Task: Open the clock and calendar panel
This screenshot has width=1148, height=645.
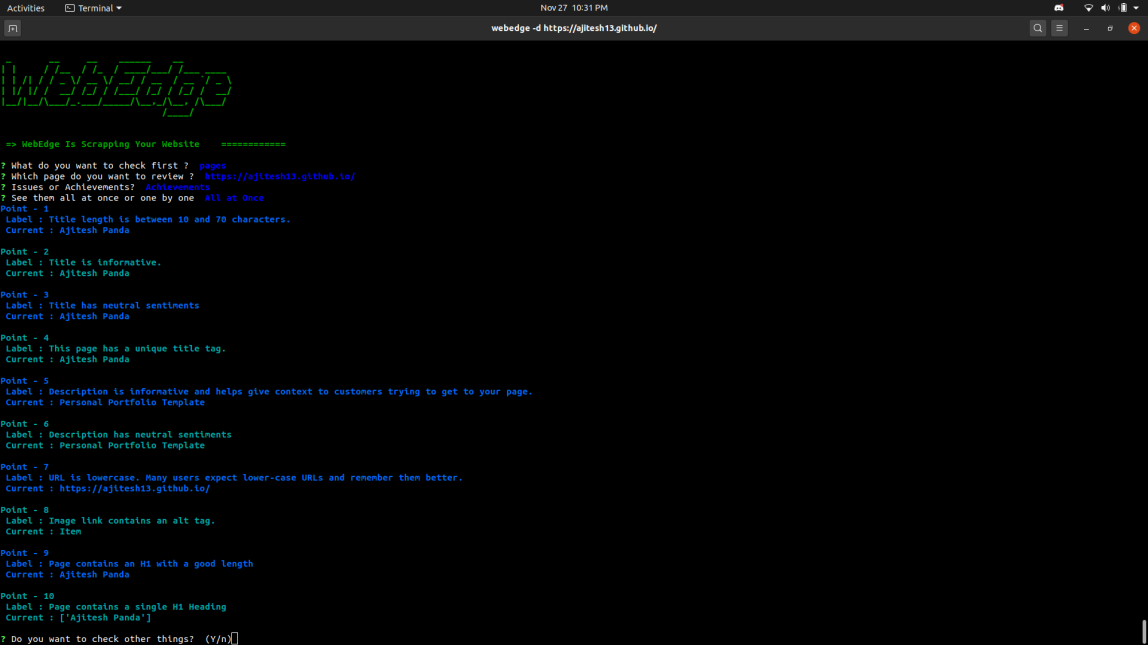Action: (574, 8)
